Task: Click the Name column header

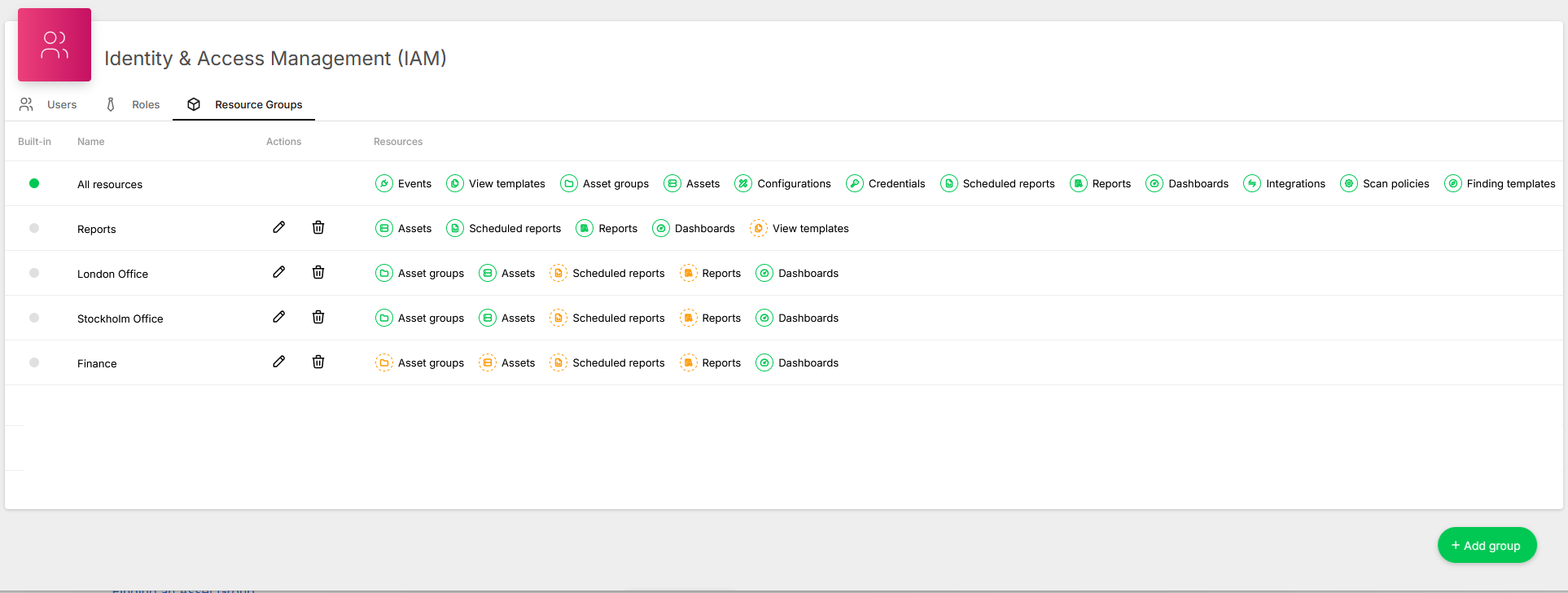Action: pos(90,142)
